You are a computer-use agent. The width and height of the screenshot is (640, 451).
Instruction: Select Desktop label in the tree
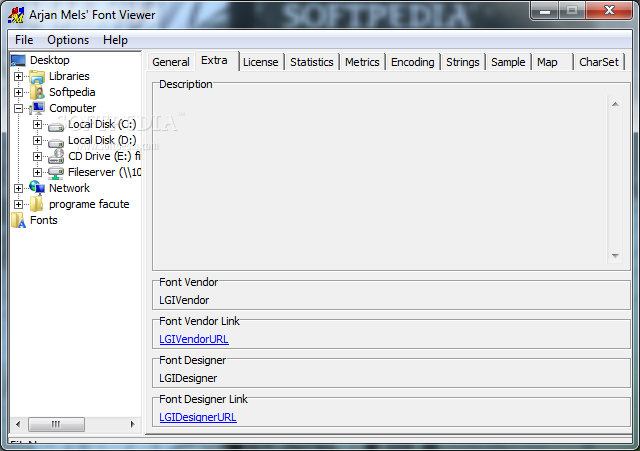49,60
